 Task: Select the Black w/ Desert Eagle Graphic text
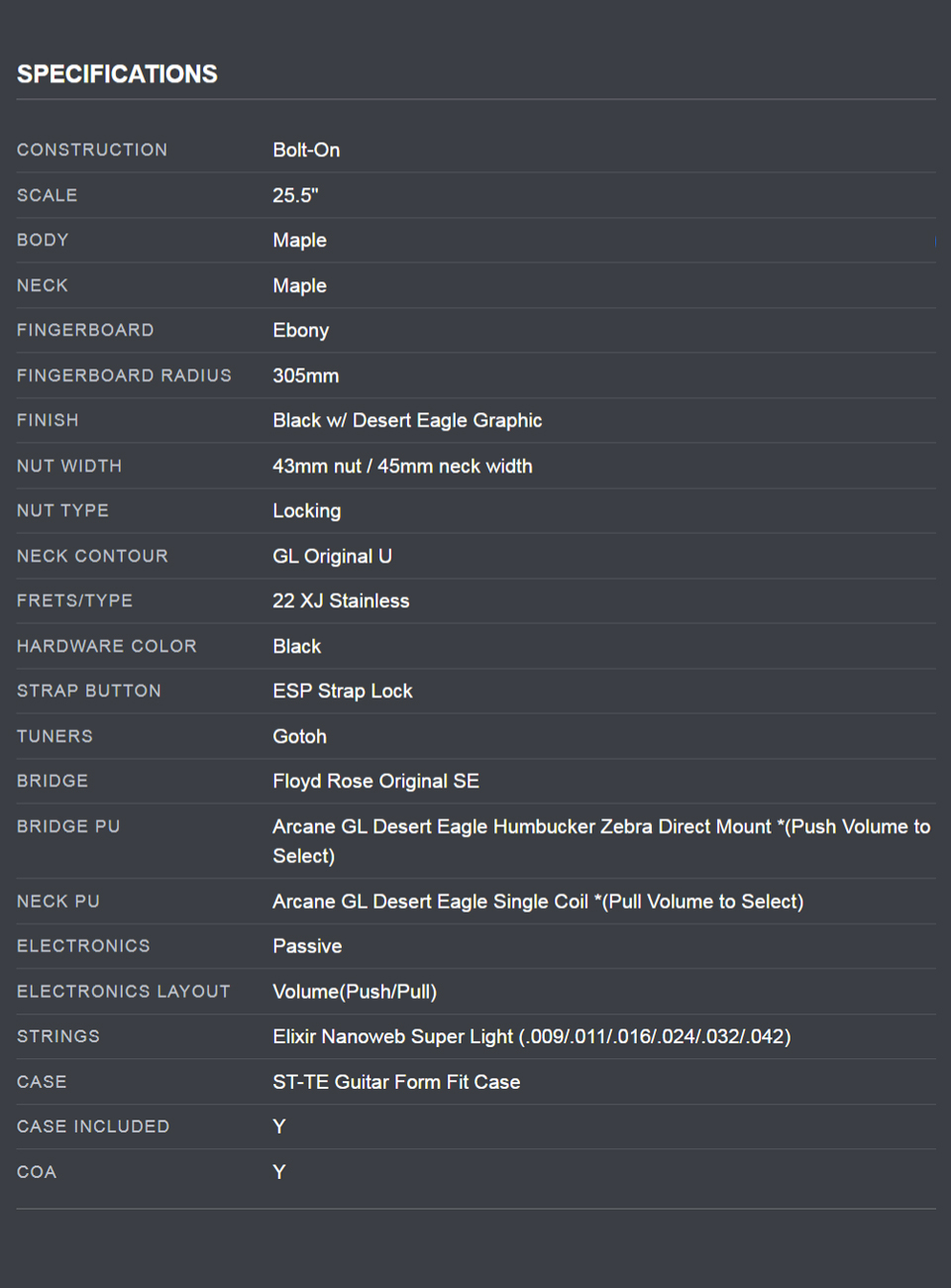point(407,420)
